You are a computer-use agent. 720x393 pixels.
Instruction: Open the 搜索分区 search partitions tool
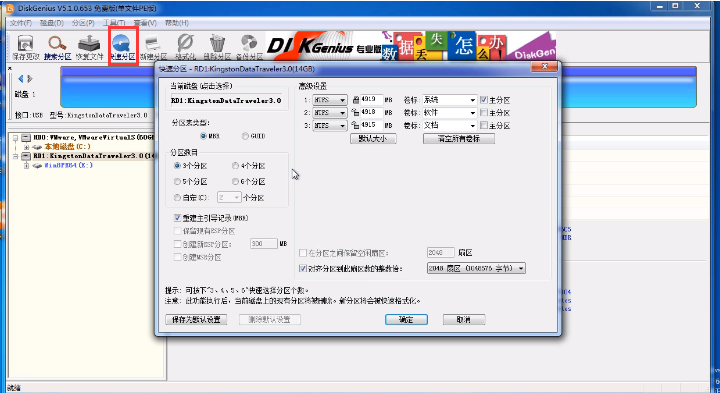(x=58, y=48)
